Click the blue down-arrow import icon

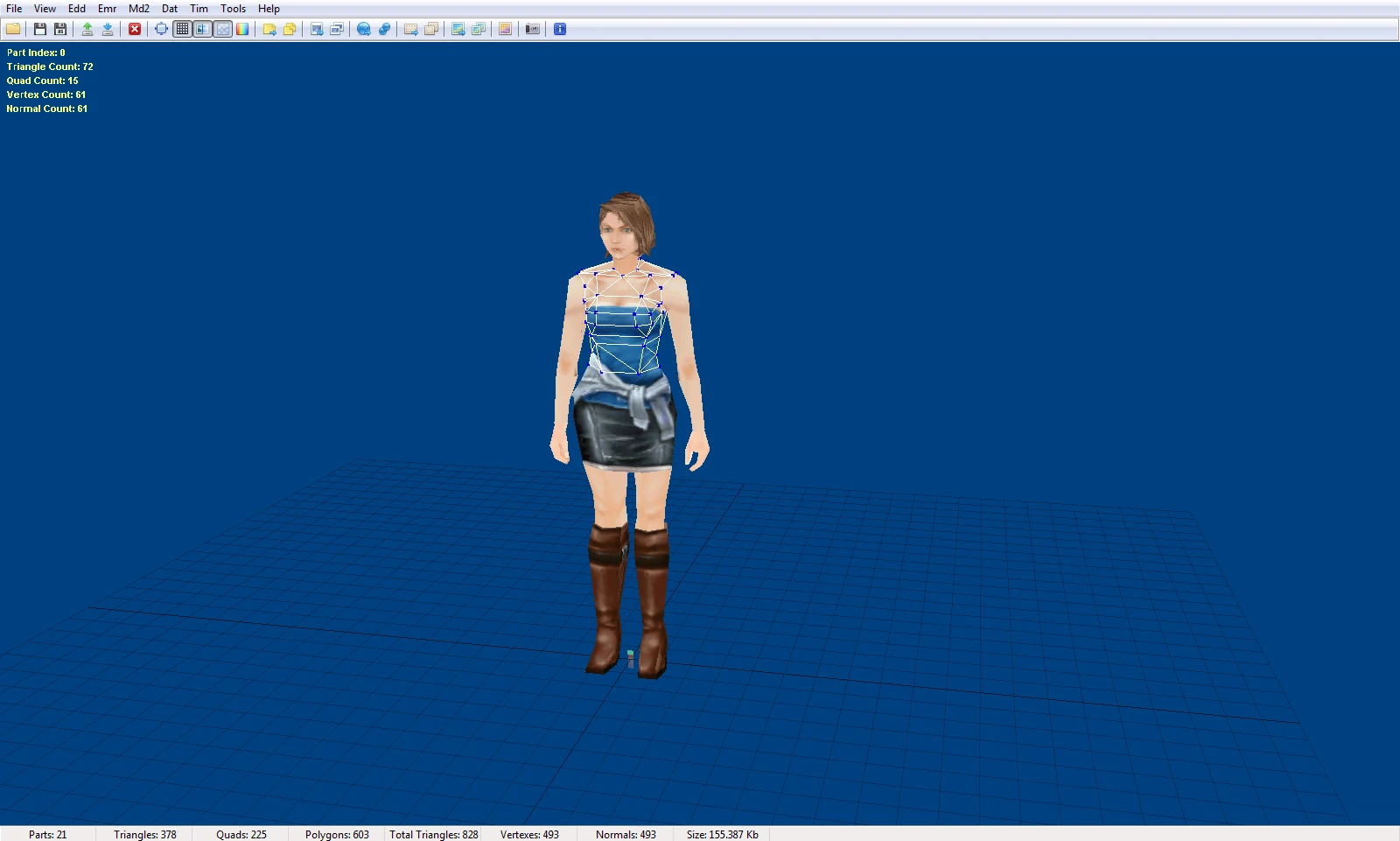click(x=107, y=29)
